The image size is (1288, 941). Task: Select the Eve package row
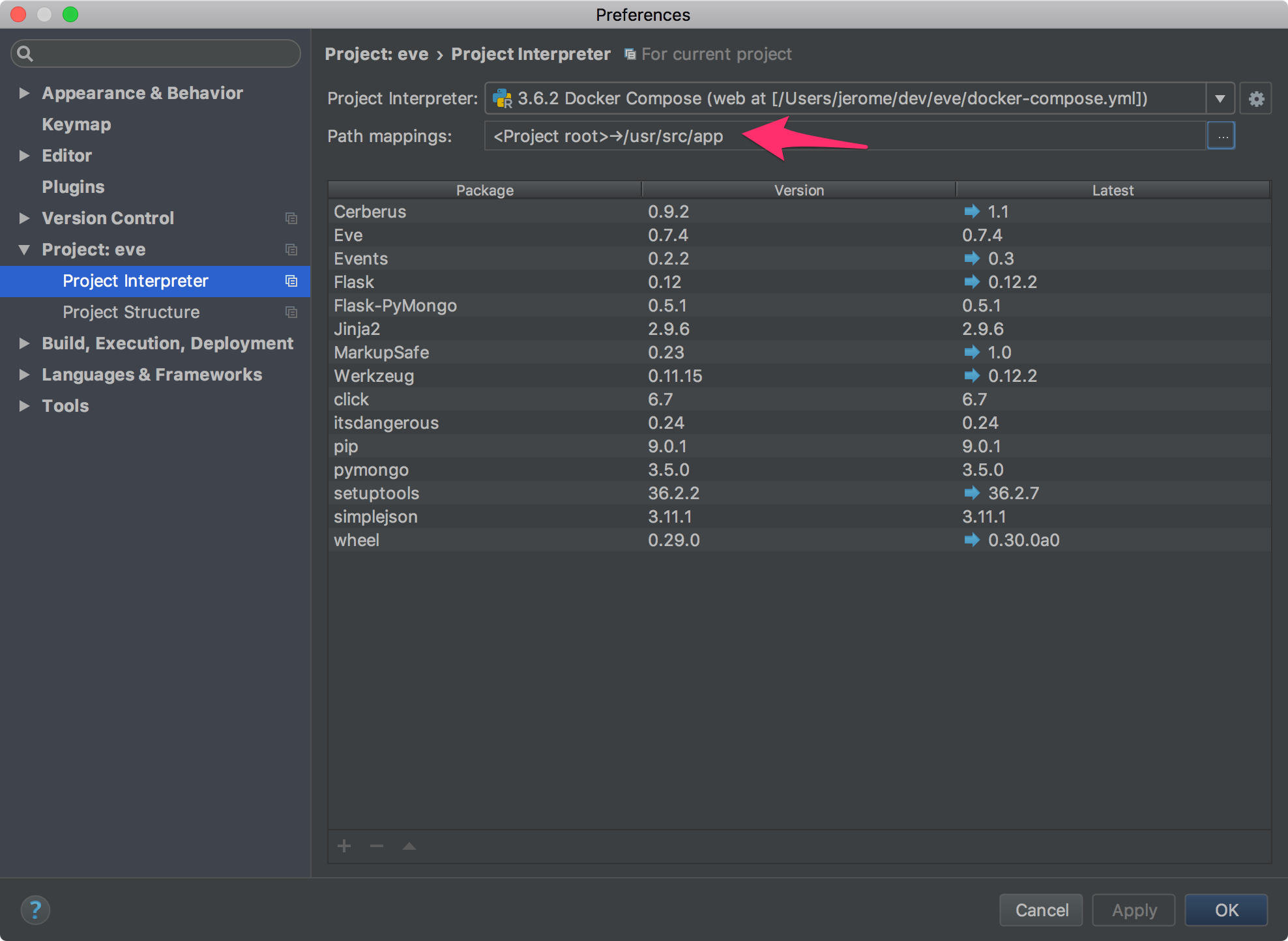(799, 235)
